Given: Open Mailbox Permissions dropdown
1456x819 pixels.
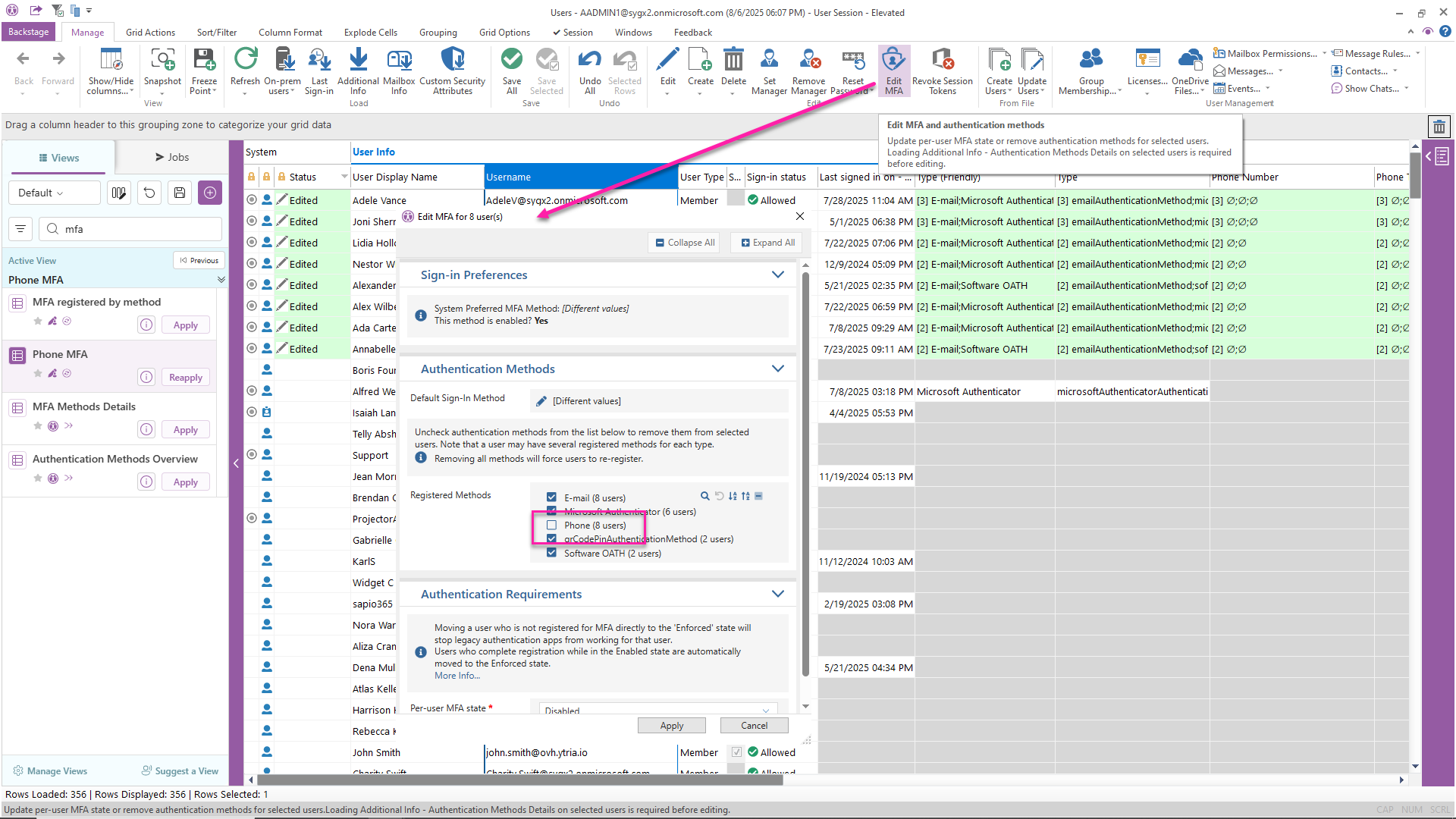Looking at the screenshot, I should click(x=1269, y=53).
